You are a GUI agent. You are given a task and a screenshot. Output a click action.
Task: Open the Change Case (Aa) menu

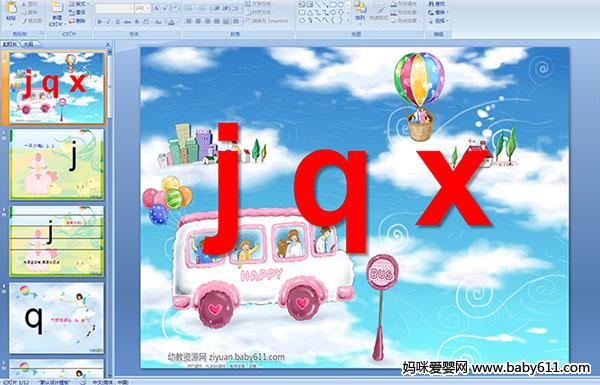(x=158, y=22)
